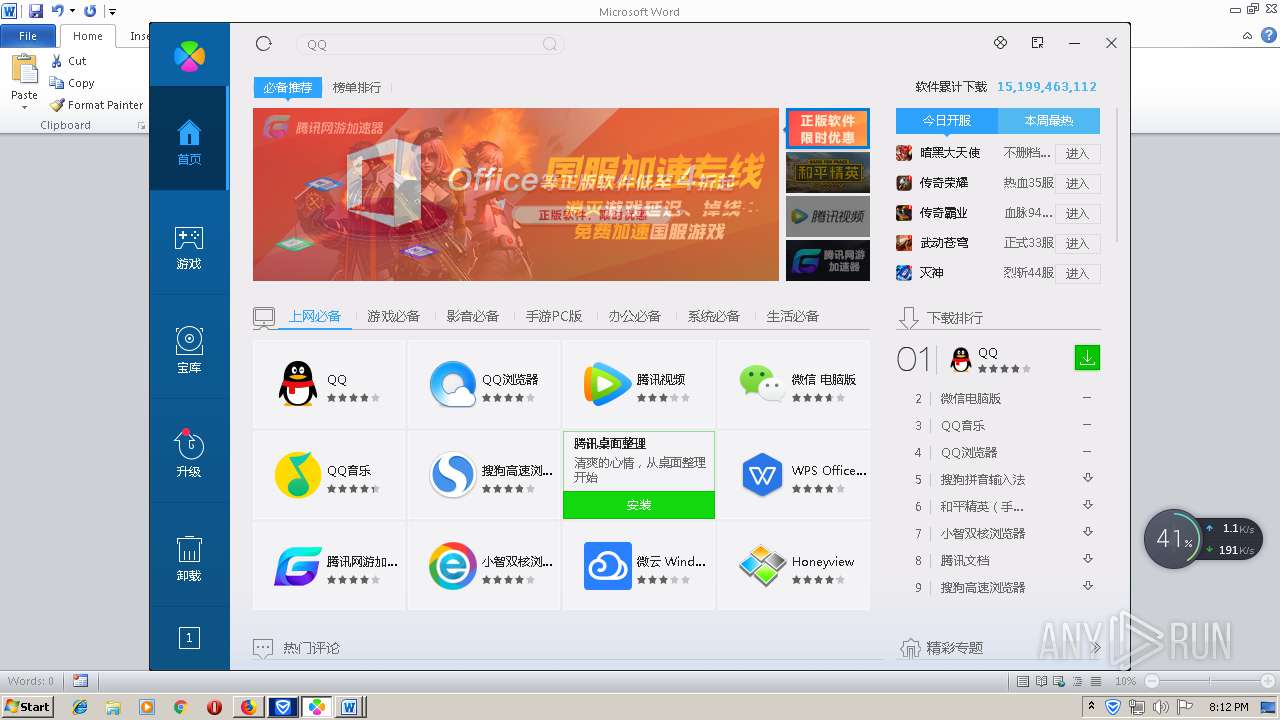Click 进入 button for 武动苍穹

coord(1077,244)
